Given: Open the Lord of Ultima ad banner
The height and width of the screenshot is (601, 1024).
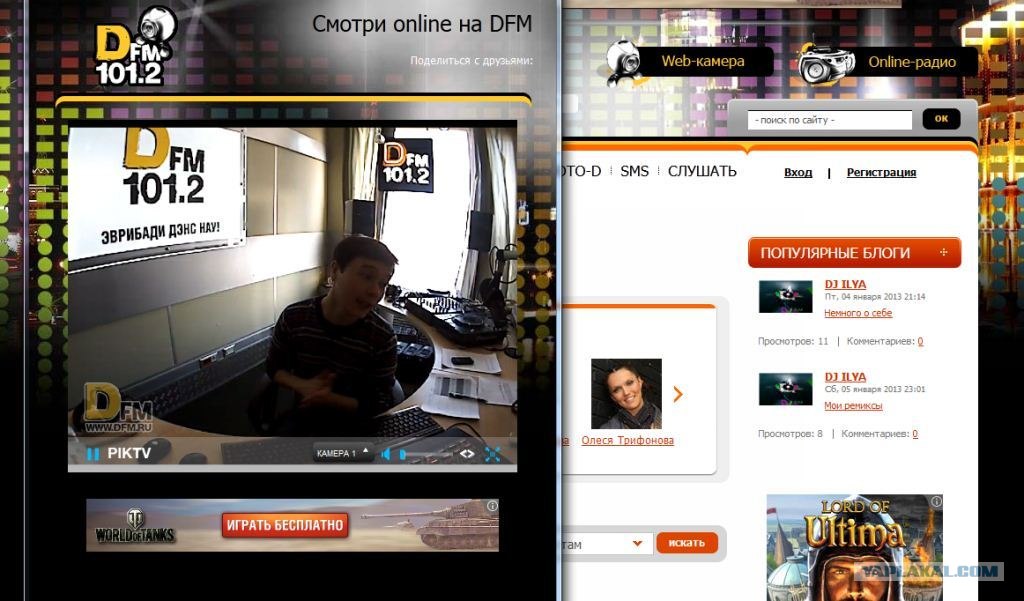Looking at the screenshot, I should coord(854,547).
